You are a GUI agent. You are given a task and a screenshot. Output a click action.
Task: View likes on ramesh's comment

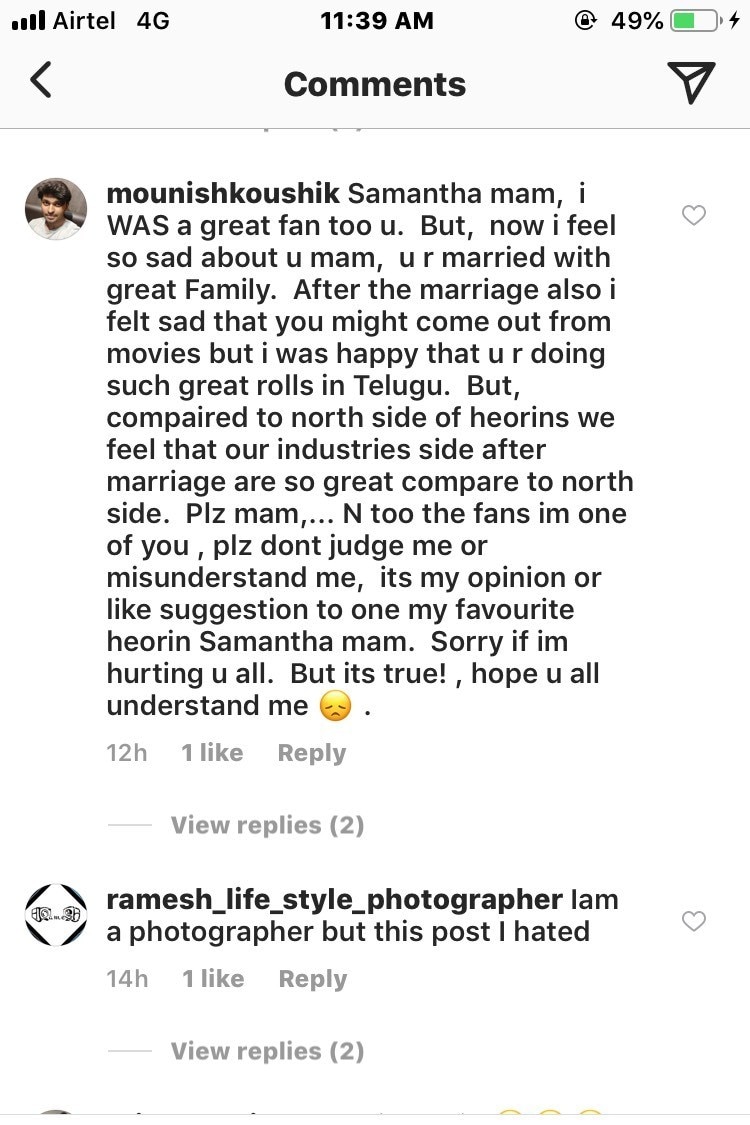(213, 979)
